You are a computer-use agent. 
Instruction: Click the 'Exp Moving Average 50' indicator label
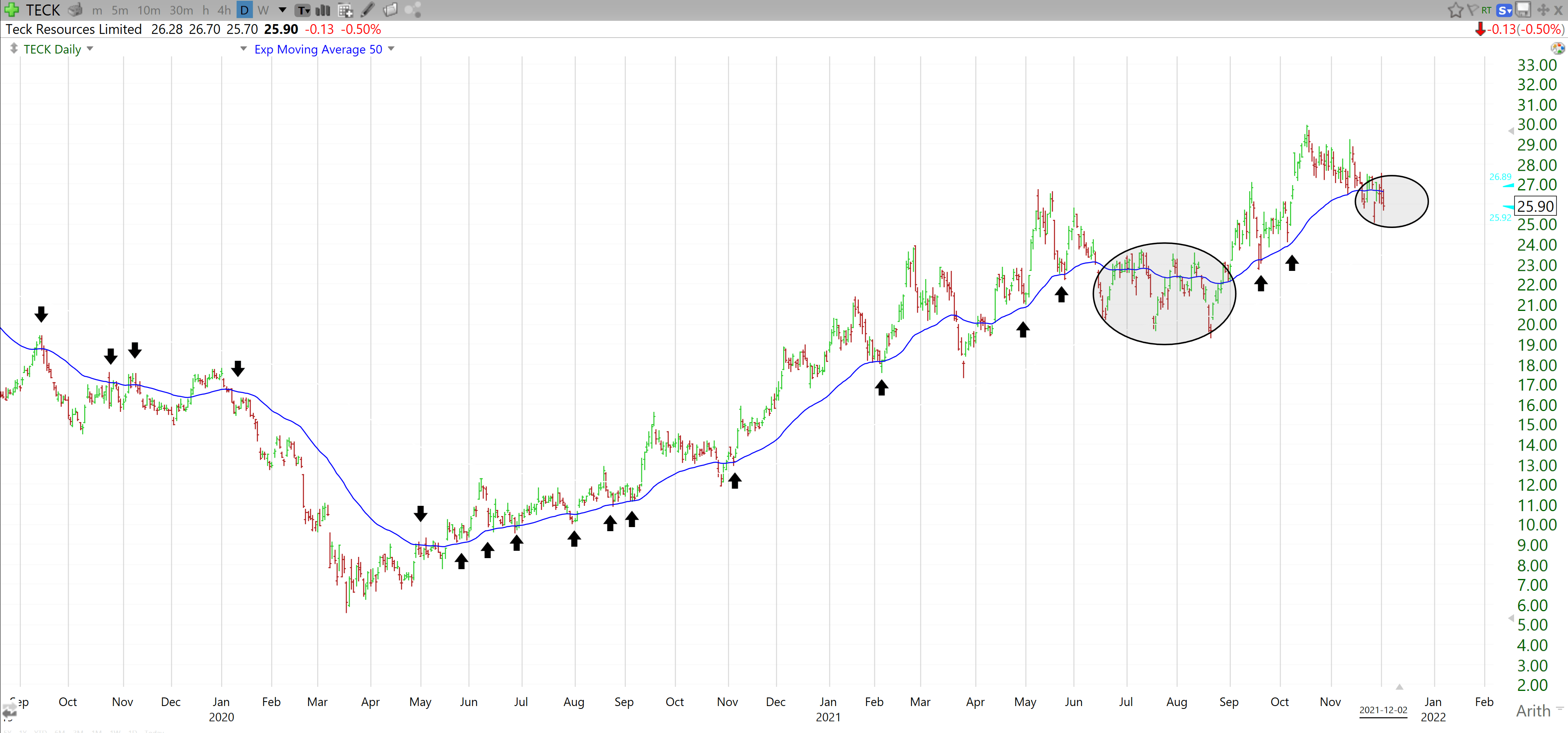coord(318,49)
